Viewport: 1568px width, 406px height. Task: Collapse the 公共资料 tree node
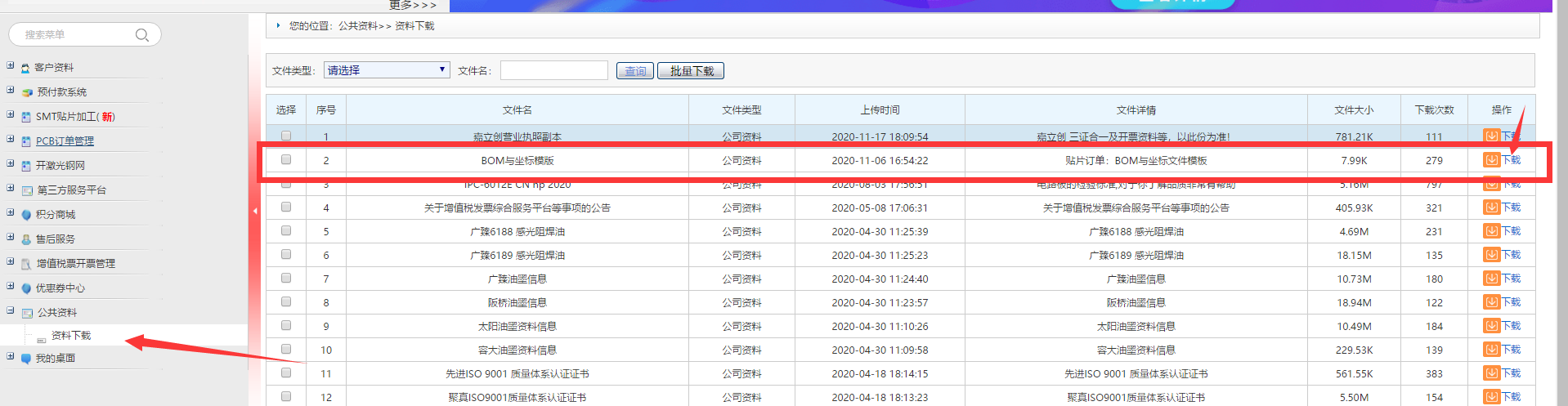click(11, 311)
